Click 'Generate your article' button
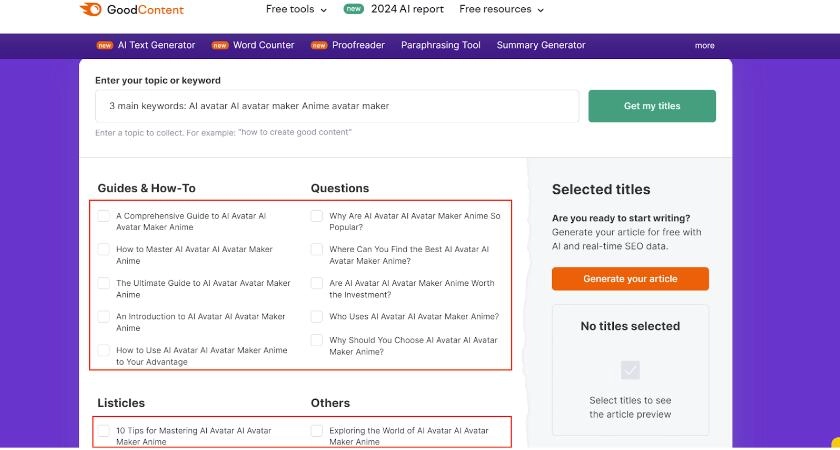The width and height of the screenshot is (840, 450). [630, 279]
